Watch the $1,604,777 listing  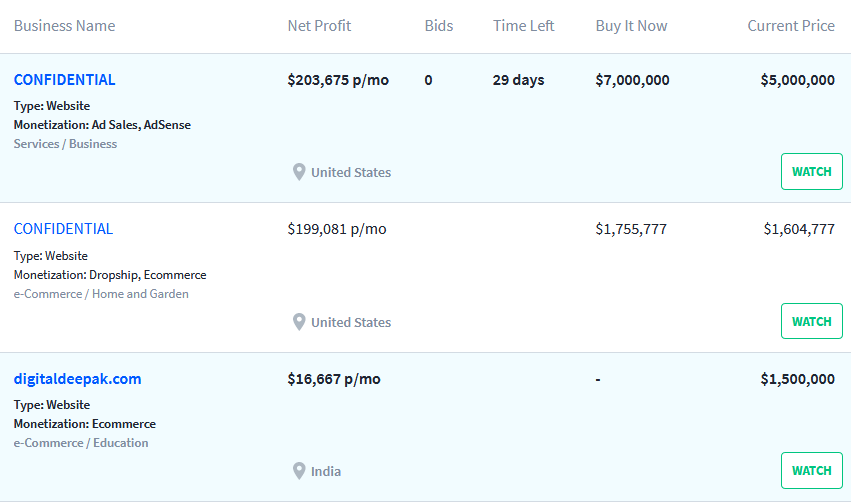(x=811, y=322)
